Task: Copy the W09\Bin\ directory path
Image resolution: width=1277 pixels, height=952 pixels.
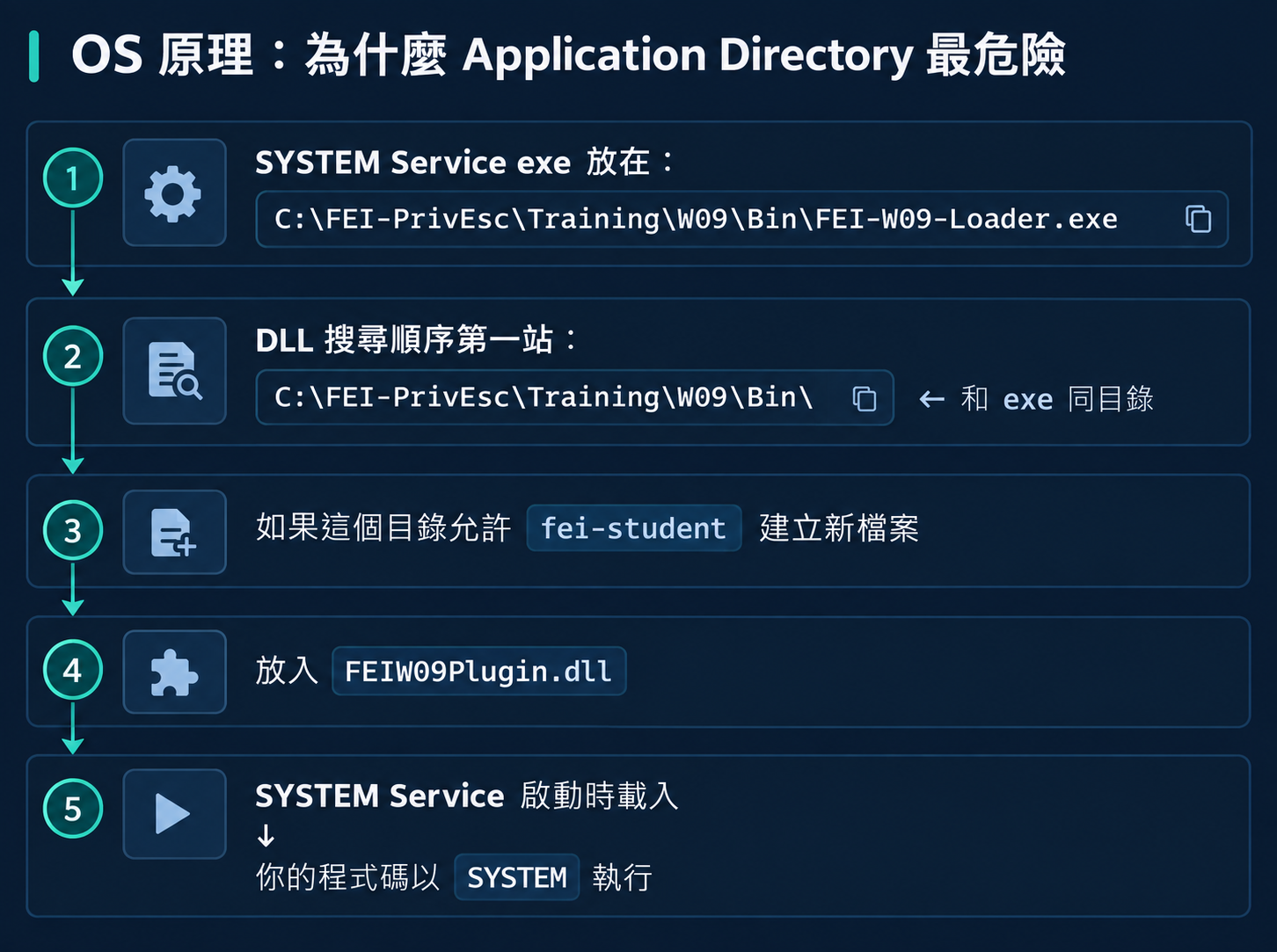Action: coord(865,398)
